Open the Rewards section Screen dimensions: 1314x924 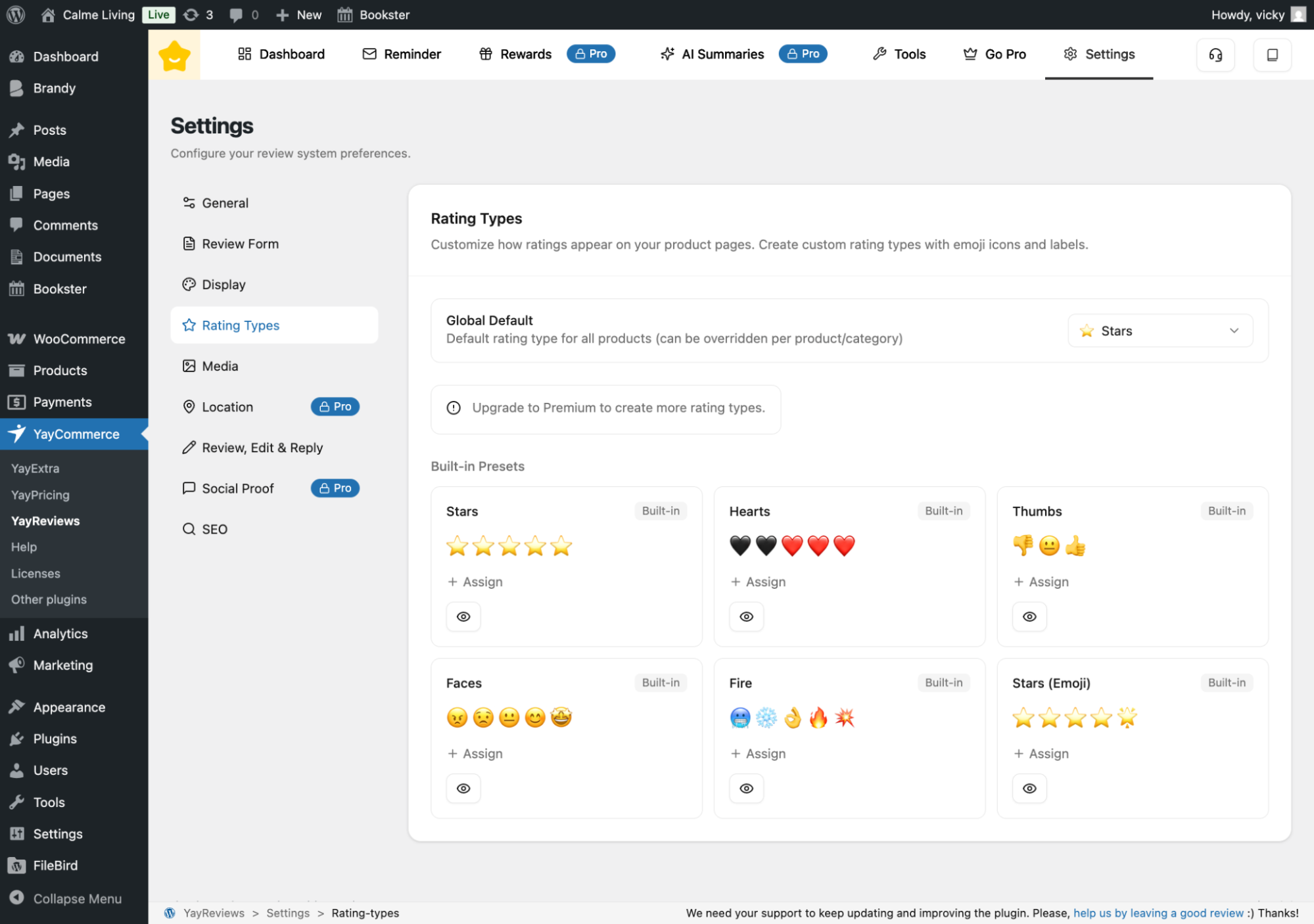click(x=516, y=54)
